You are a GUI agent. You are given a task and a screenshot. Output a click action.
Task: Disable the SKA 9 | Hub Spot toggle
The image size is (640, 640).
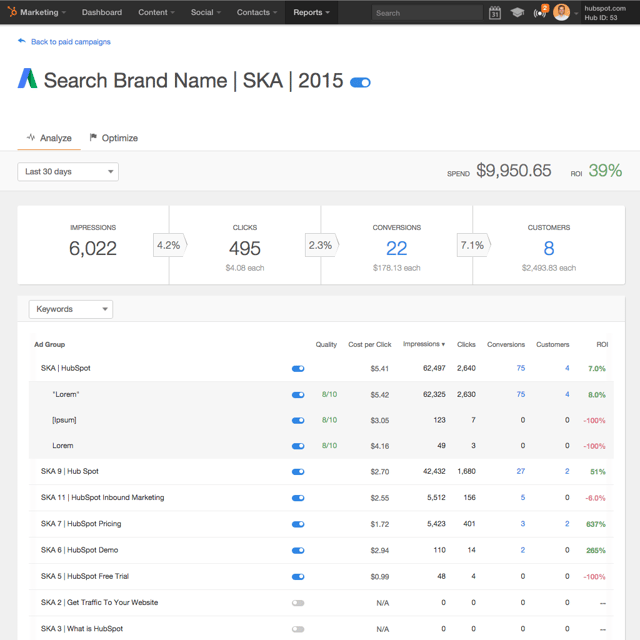[x=297, y=471]
